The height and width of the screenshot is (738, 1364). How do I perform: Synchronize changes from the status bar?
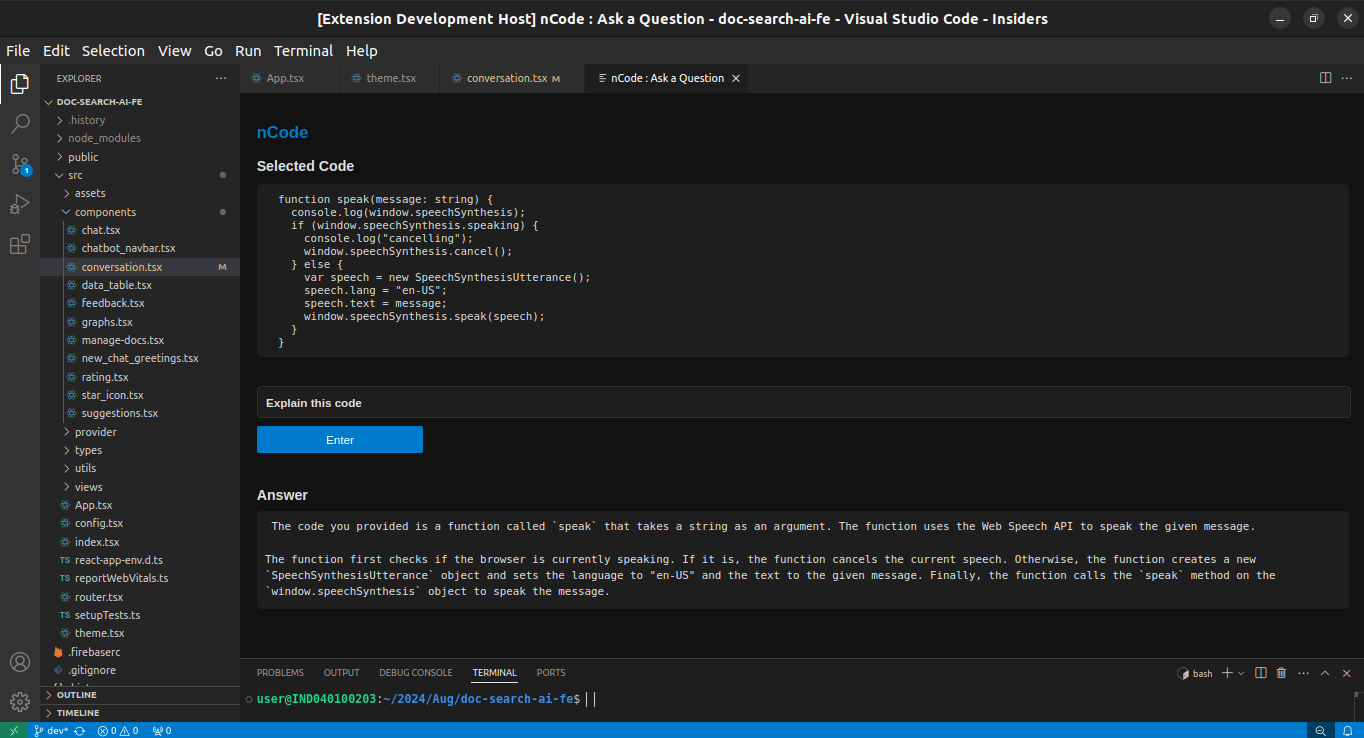[80, 730]
